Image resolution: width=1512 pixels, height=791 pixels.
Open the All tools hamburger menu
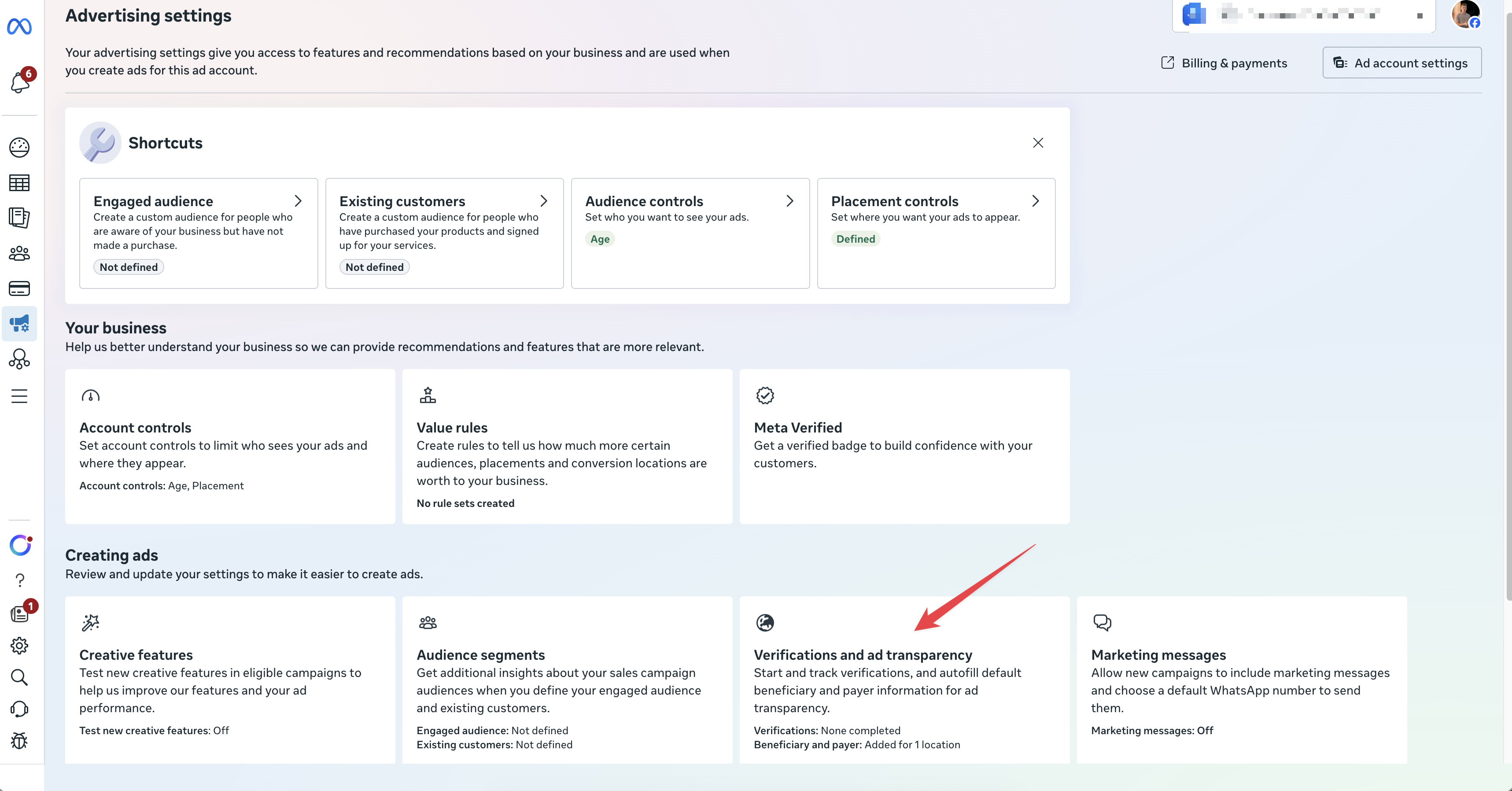pos(19,396)
